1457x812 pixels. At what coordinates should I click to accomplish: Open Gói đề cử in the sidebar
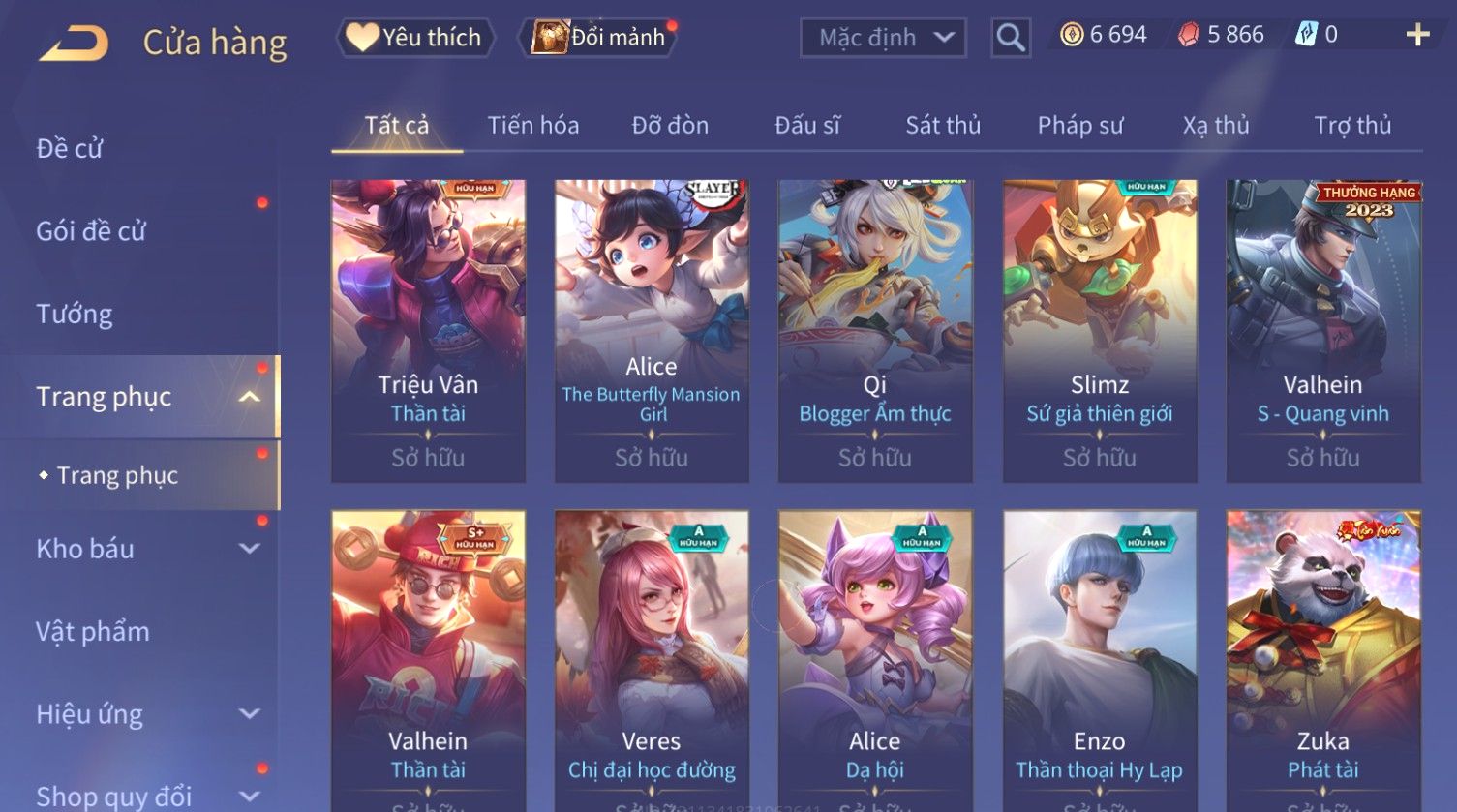[91, 231]
